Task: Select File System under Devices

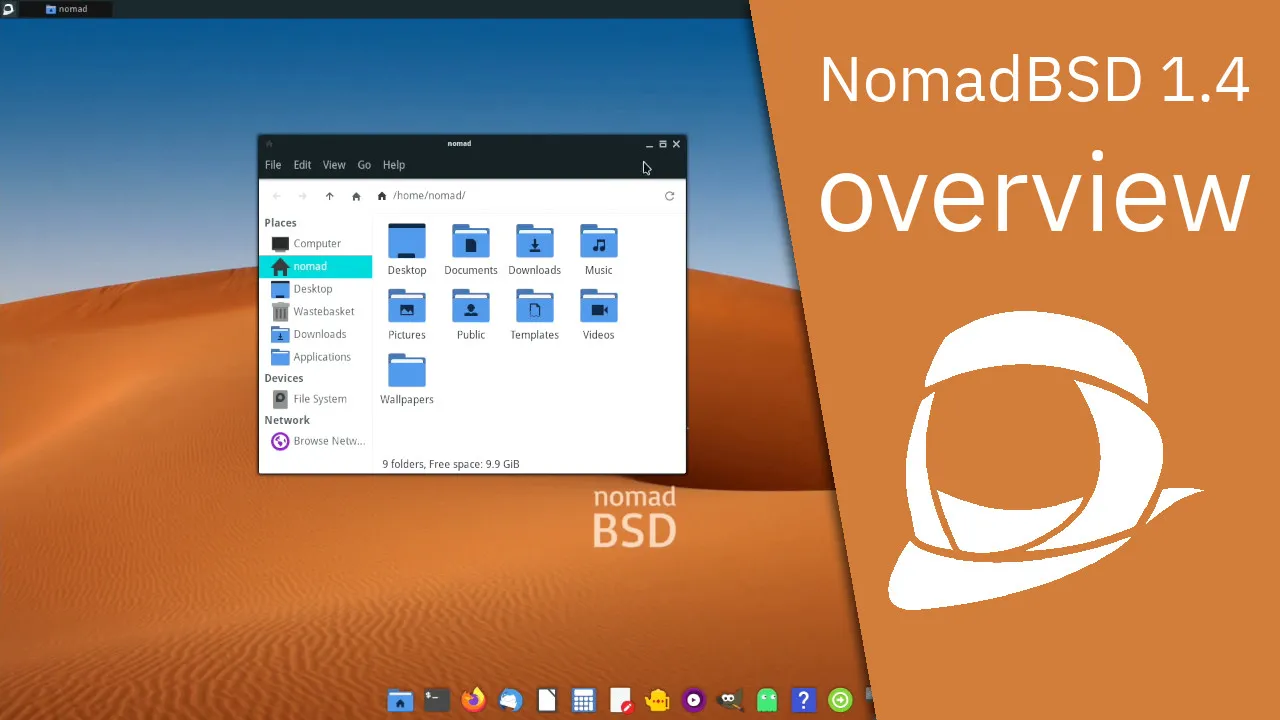Action: (x=315, y=399)
